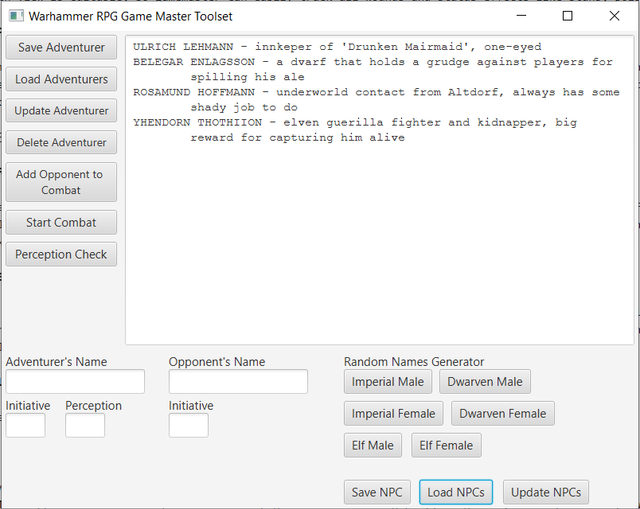Generate an Elf Male name
This screenshot has width=640, height=509.
pos(373,445)
